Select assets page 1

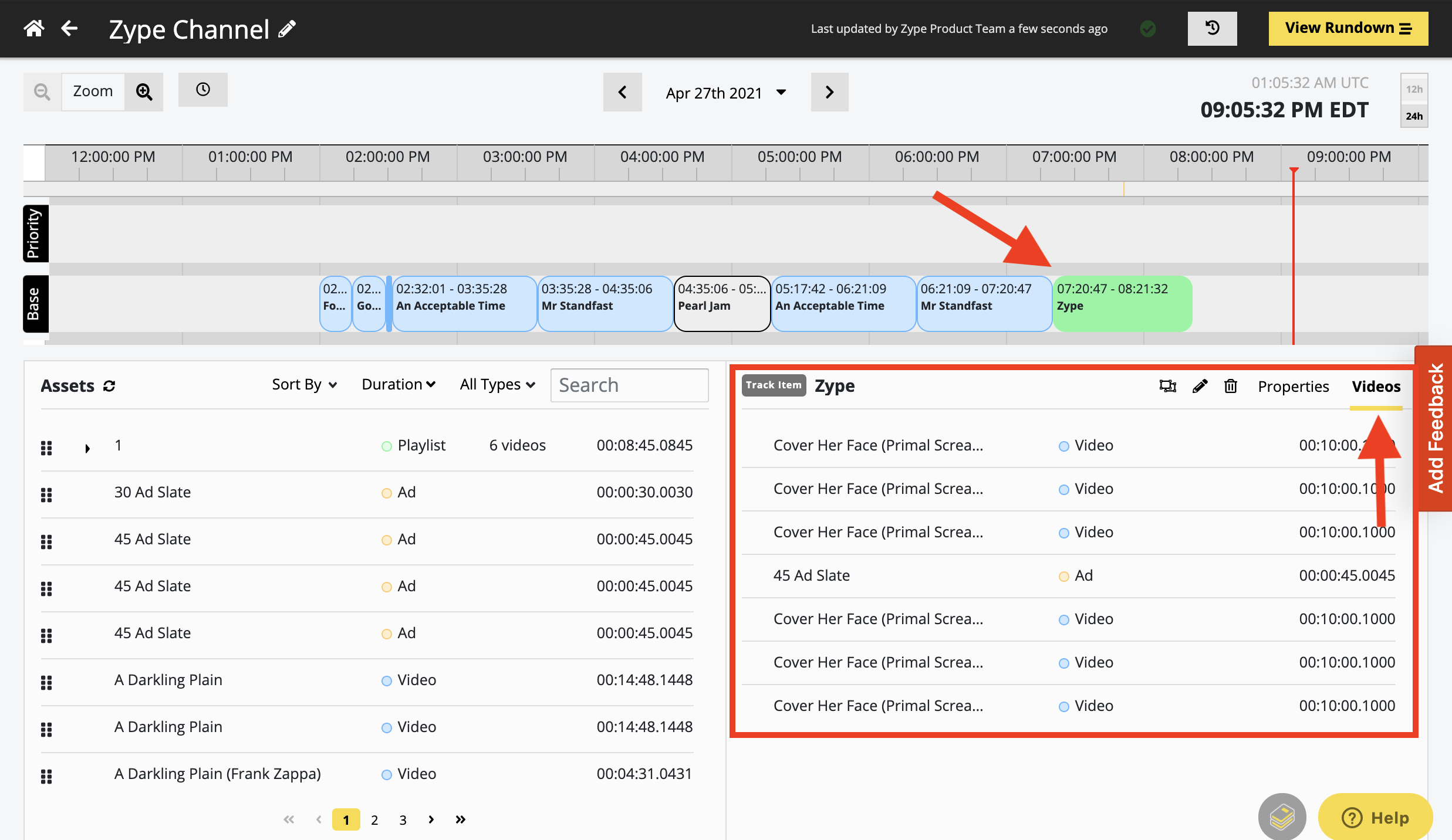click(346, 819)
